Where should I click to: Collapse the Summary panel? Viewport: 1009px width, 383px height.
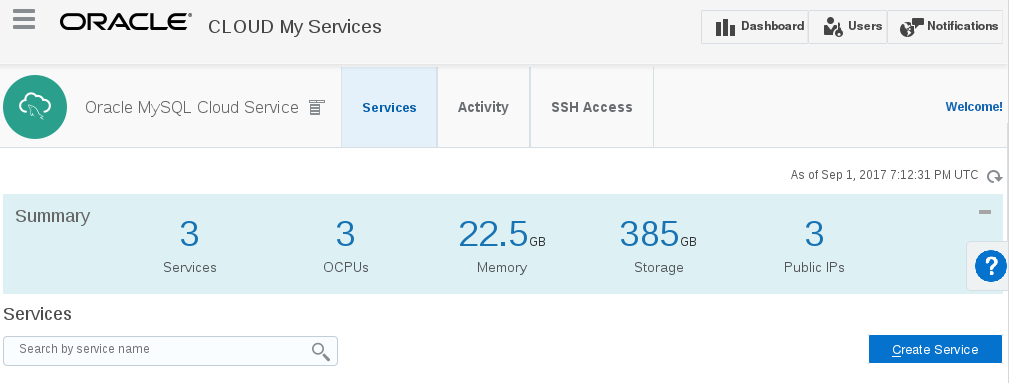985,212
